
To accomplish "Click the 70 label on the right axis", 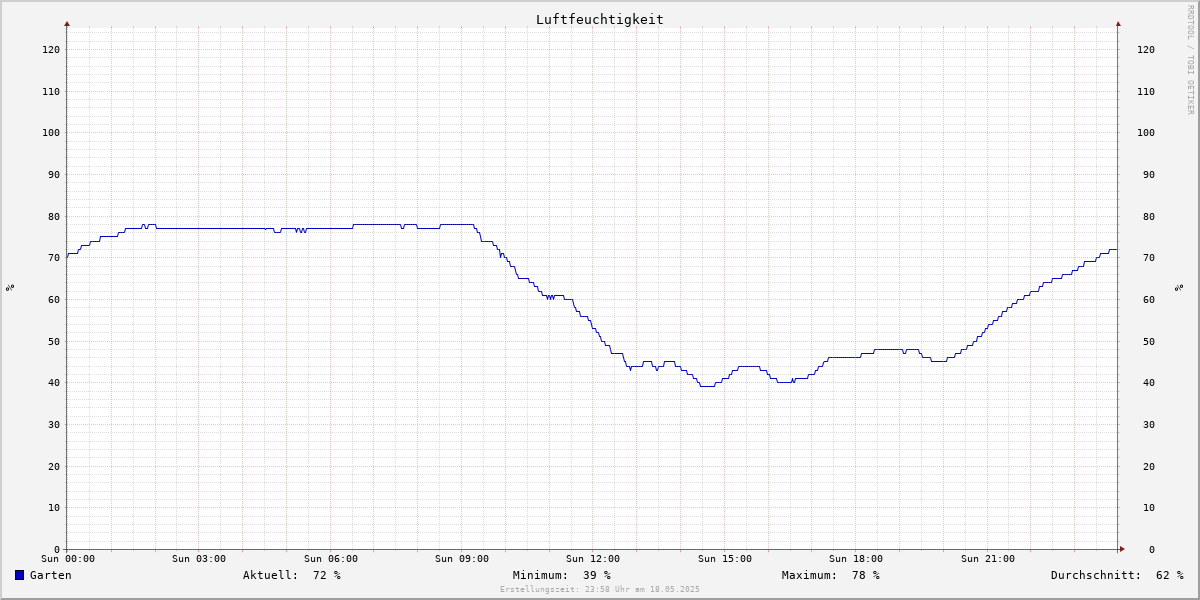I will tap(1149, 257).
